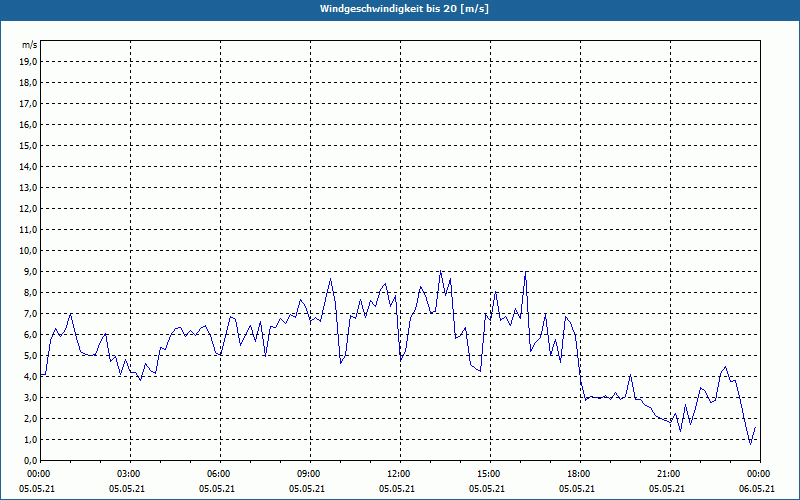This screenshot has height=500, width=800.
Task: Pick the 18:00 time label
Action: [579, 474]
